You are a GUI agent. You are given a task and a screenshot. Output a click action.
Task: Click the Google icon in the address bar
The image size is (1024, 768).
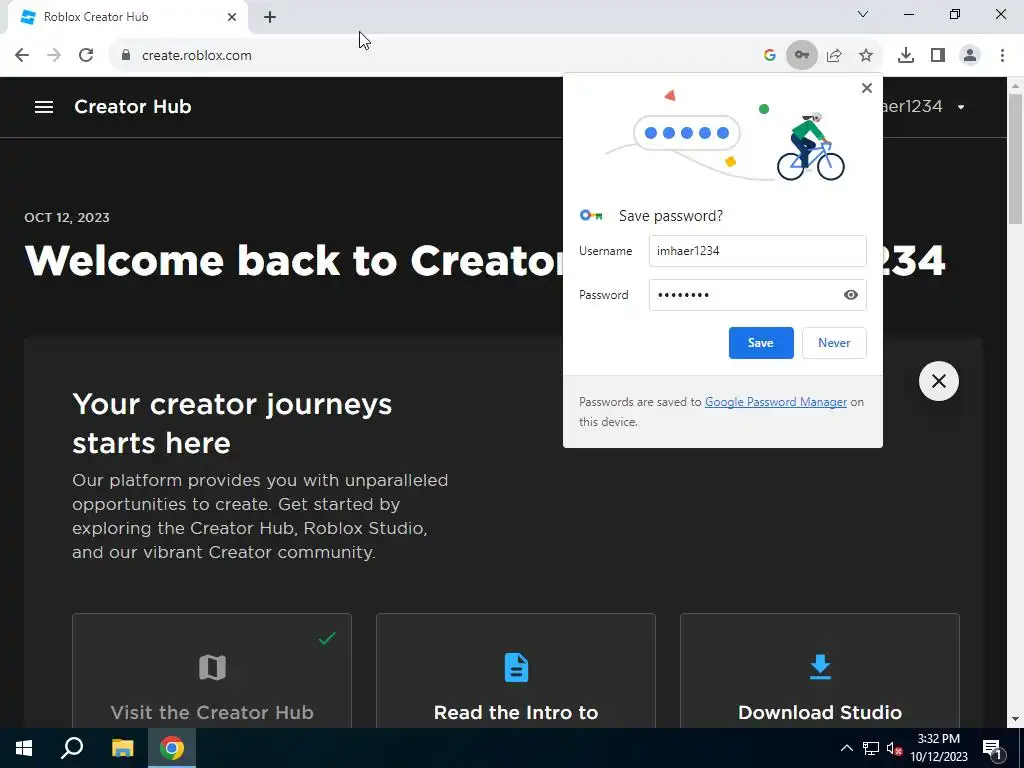pos(769,56)
